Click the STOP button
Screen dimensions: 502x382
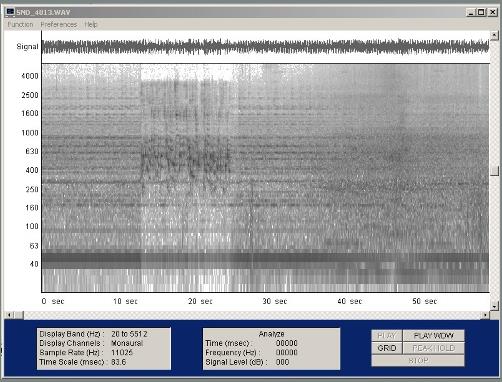pyautogui.click(x=418, y=360)
